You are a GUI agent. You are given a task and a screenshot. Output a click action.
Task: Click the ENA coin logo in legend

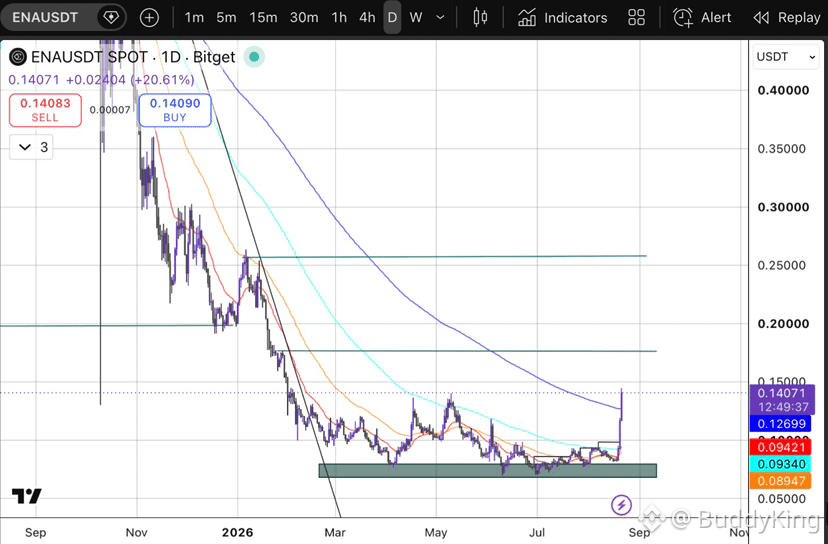[17, 57]
